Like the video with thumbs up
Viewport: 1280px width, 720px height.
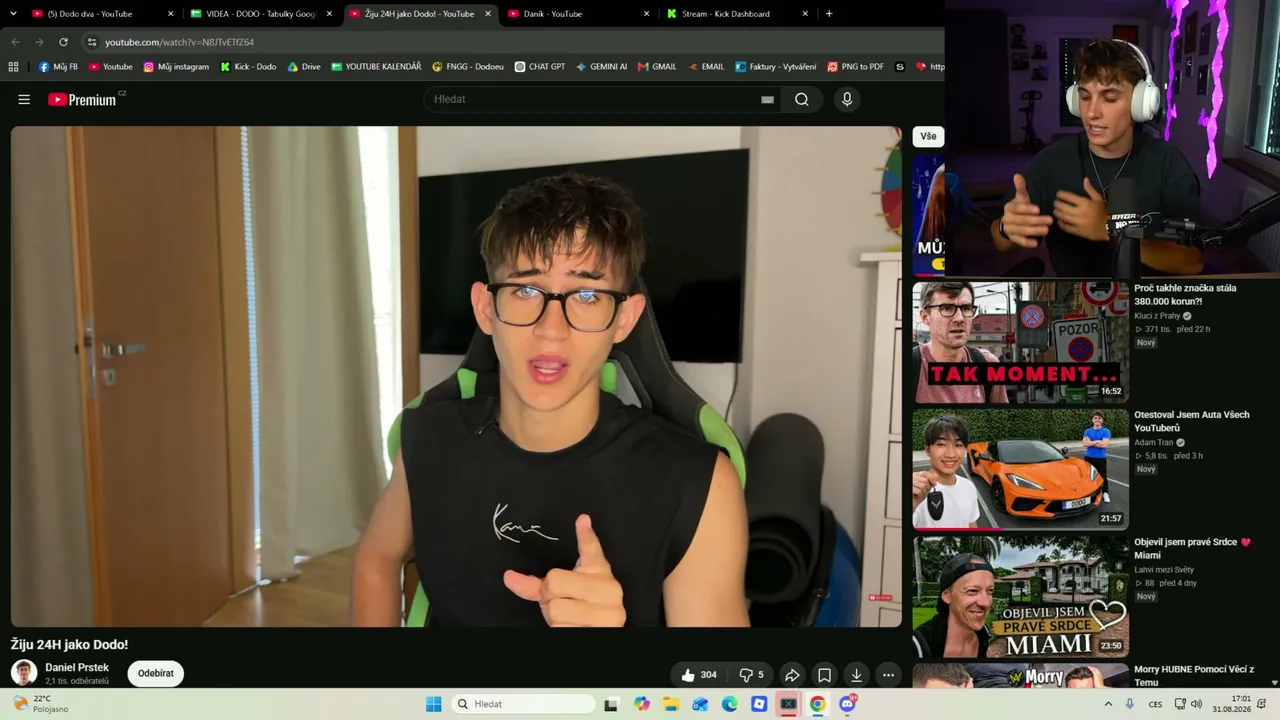[x=699, y=675]
